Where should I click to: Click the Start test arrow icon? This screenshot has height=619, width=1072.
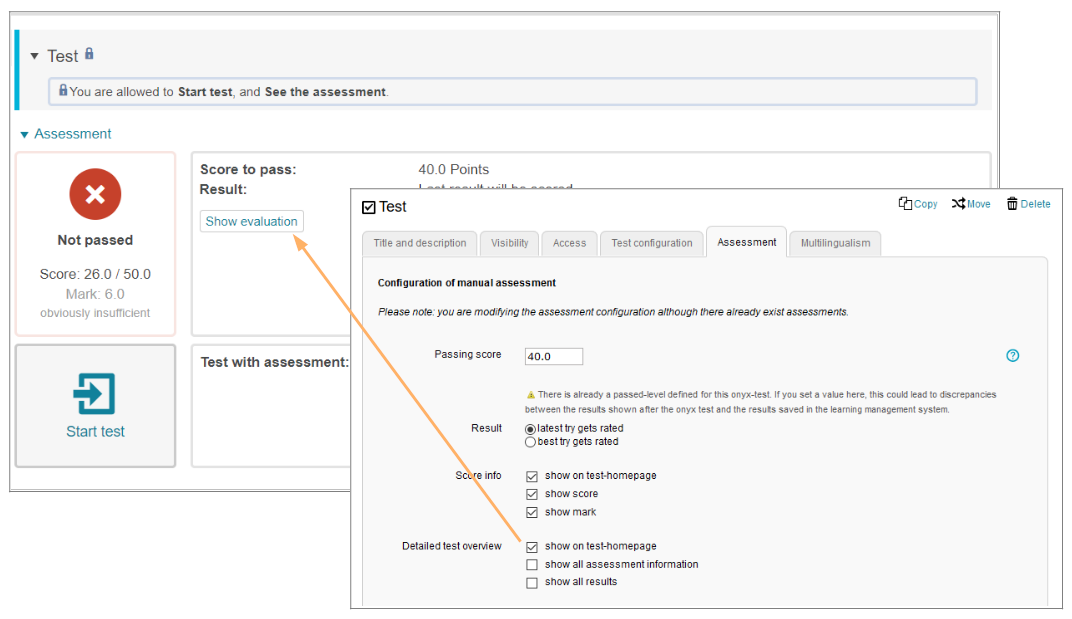click(95, 394)
